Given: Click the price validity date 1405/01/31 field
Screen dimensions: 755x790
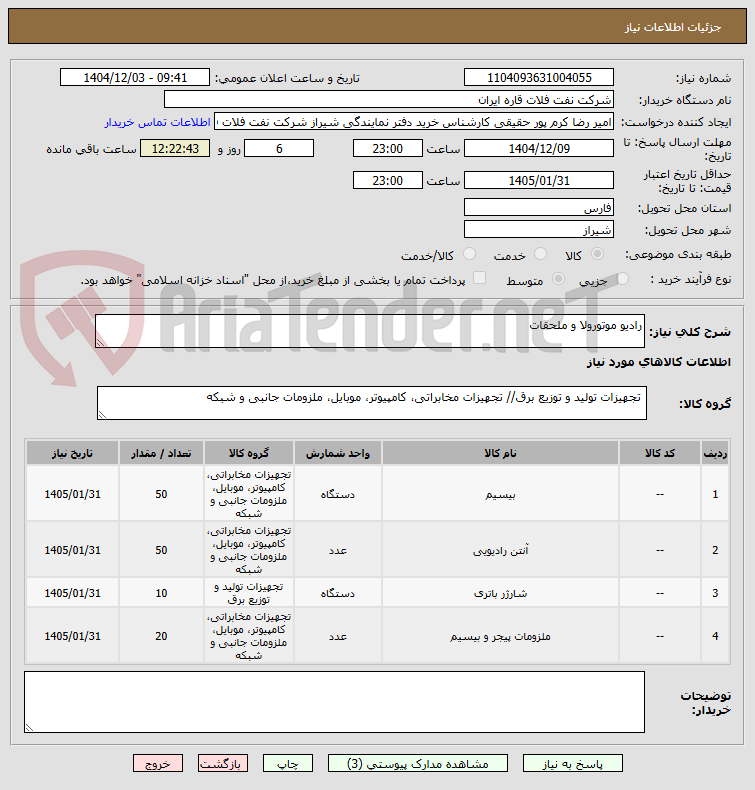Looking at the screenshot, I should tap(538, 180).
